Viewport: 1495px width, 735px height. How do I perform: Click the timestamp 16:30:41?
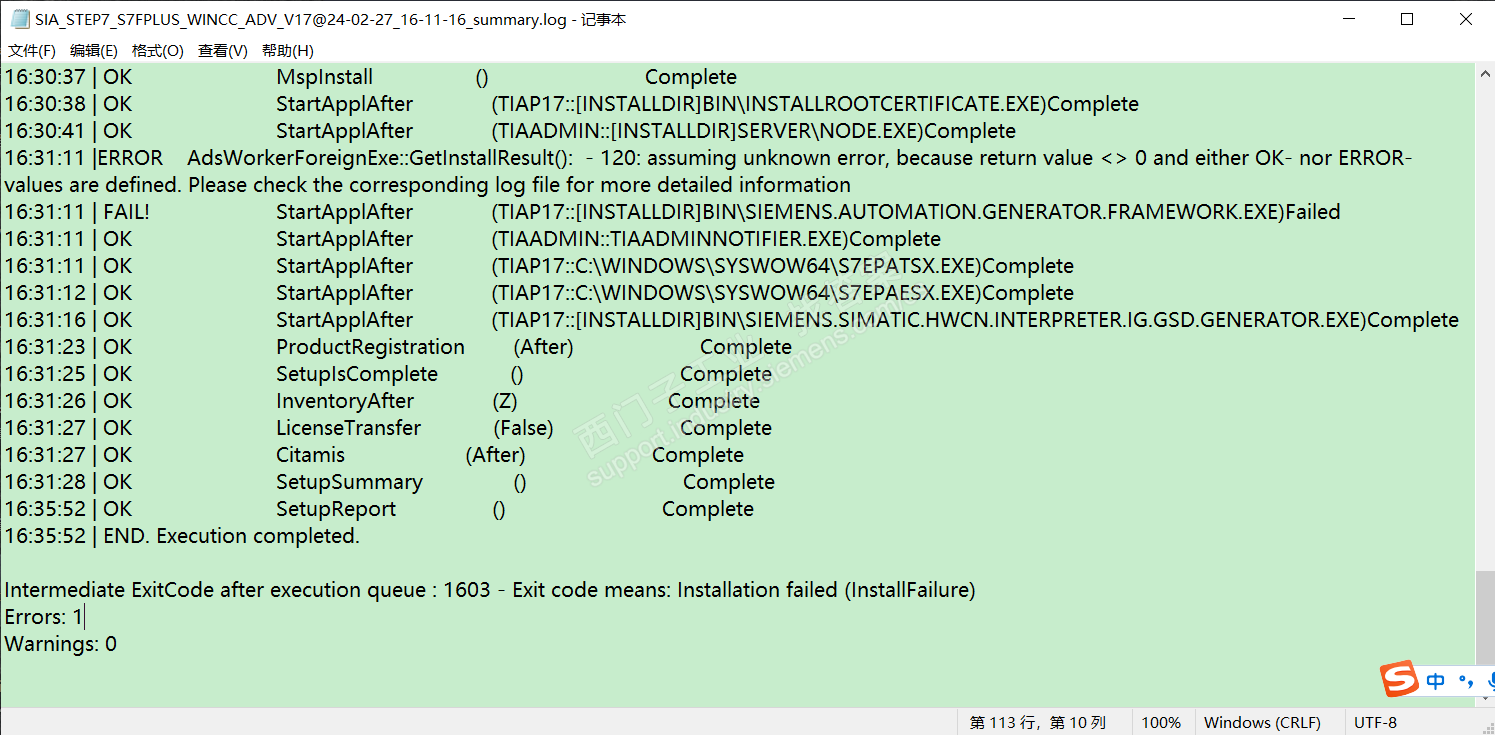coord(45,131)
